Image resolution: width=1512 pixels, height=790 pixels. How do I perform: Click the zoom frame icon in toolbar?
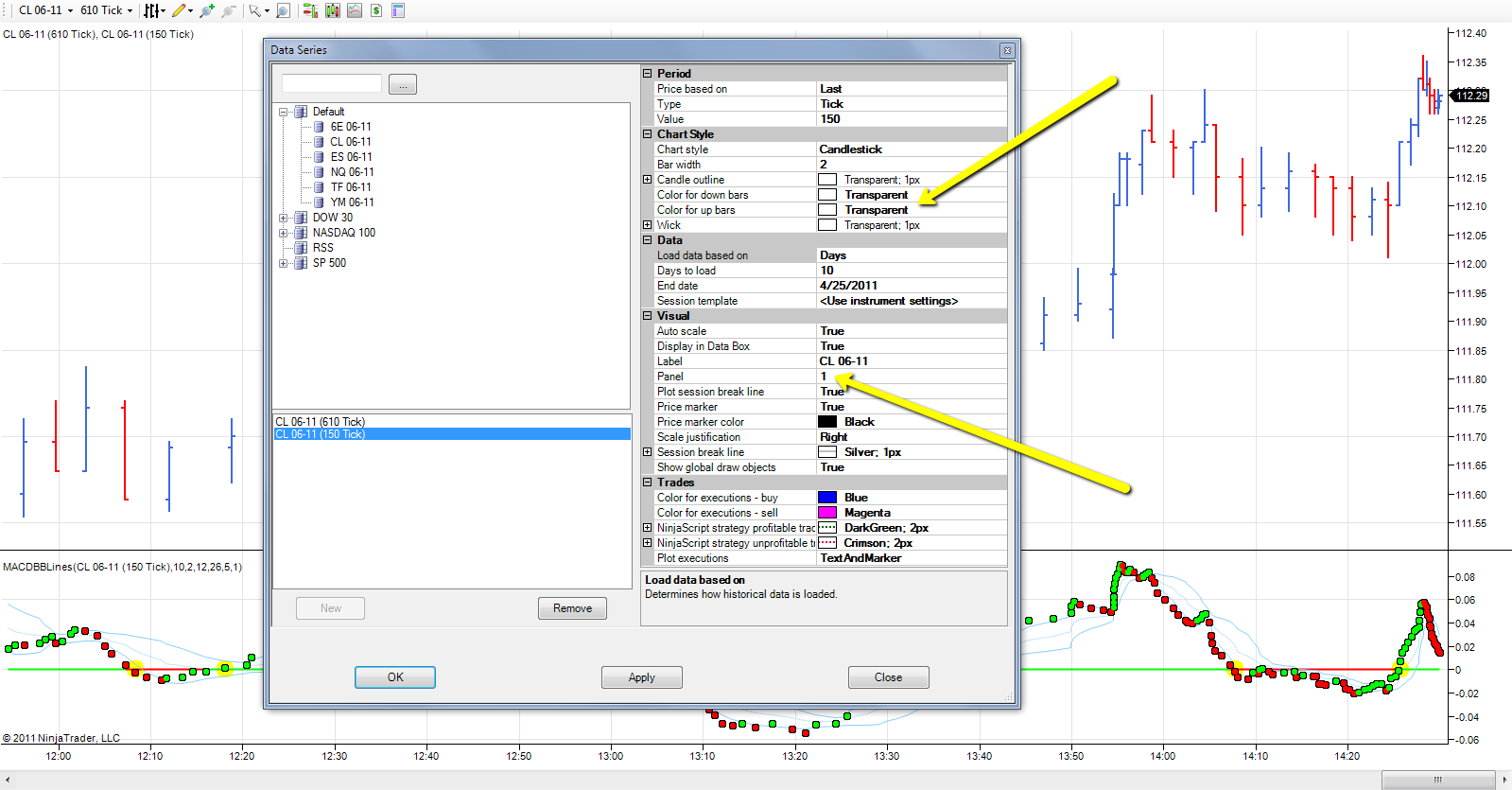point(283,10)
